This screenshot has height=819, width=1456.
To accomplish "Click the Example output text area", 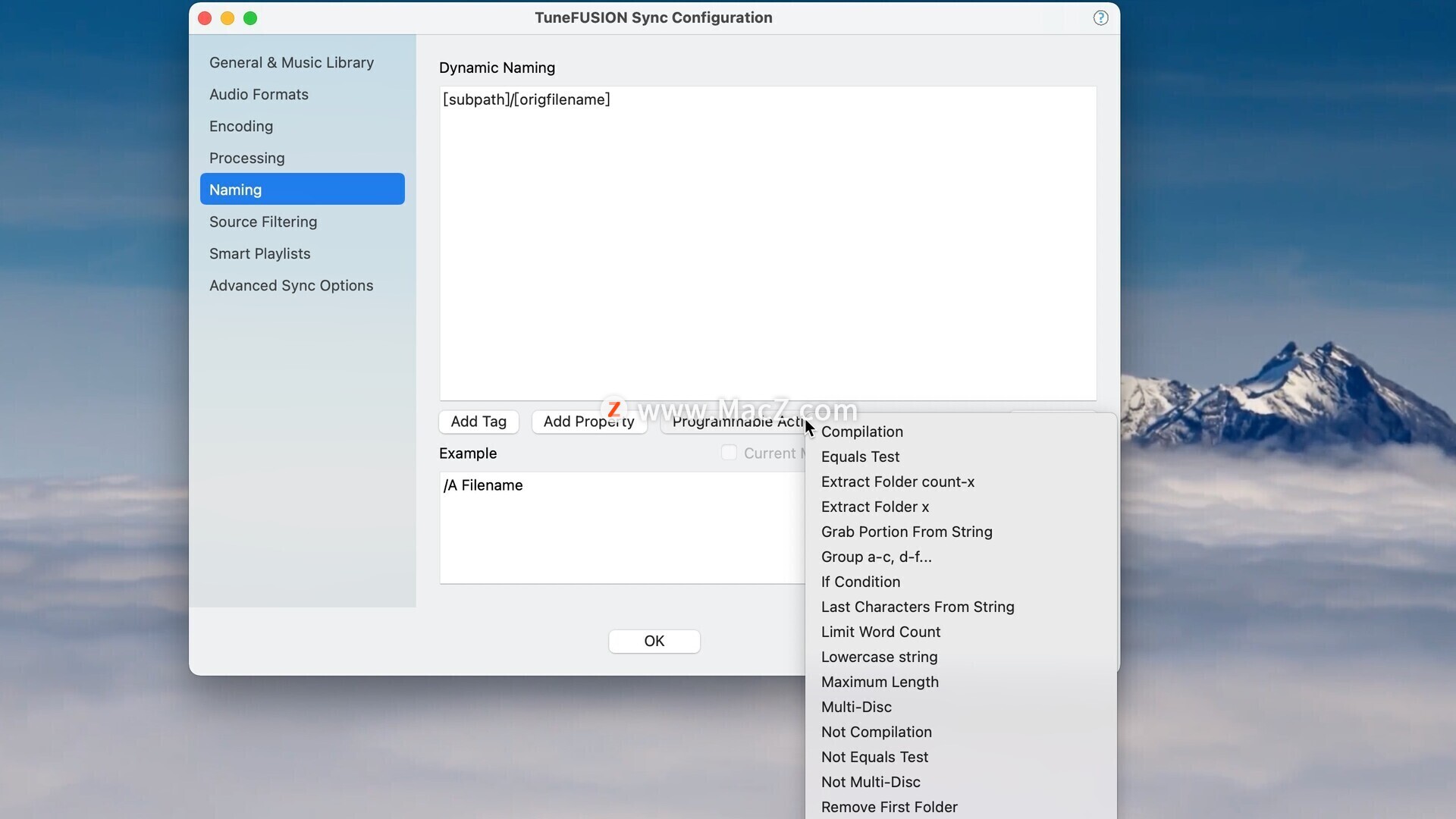I will (622, 528).
